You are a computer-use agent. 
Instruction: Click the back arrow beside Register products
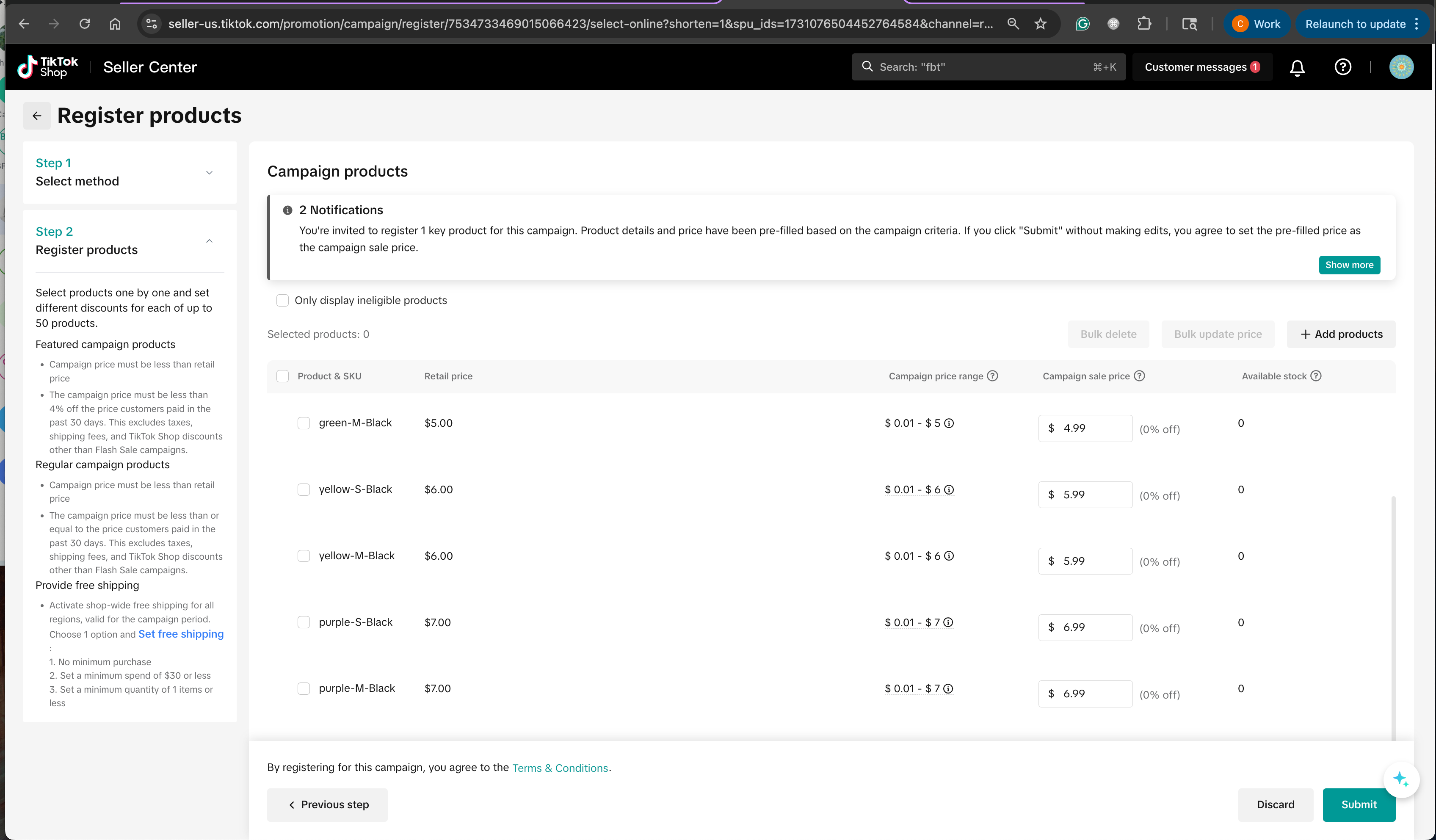click(x=37, y=116)
